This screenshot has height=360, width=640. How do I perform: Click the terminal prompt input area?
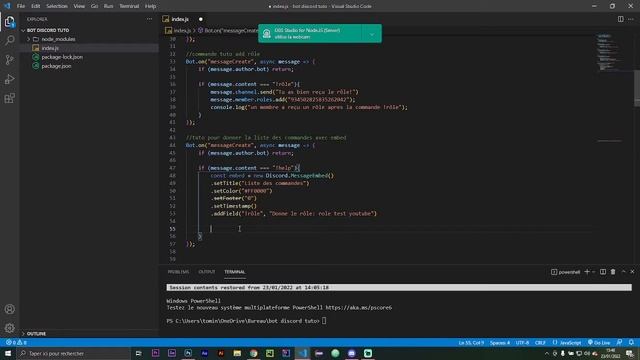324,321
